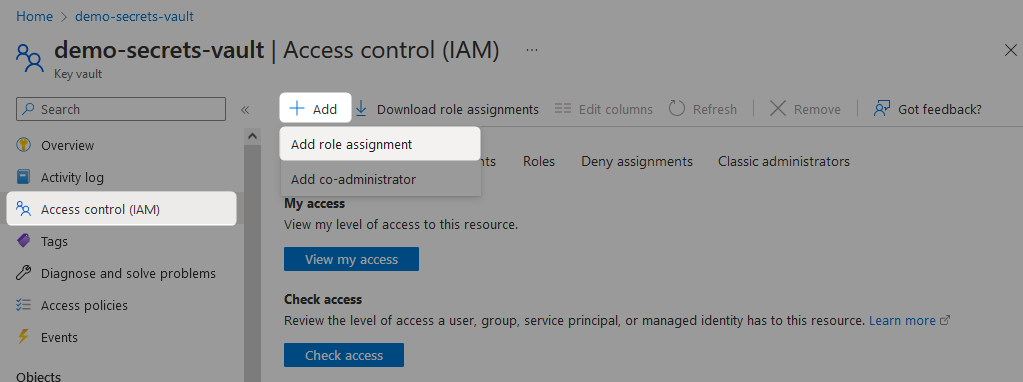The width and height of the screenshot is (1023, 382).
Task: Click the Got feedback person icon
Action: point(882,109)
